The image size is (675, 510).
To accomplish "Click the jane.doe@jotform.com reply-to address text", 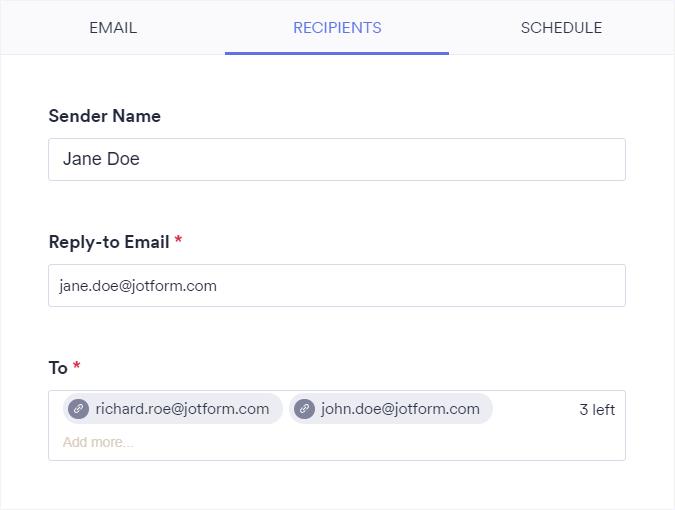I will coord(138,286).
